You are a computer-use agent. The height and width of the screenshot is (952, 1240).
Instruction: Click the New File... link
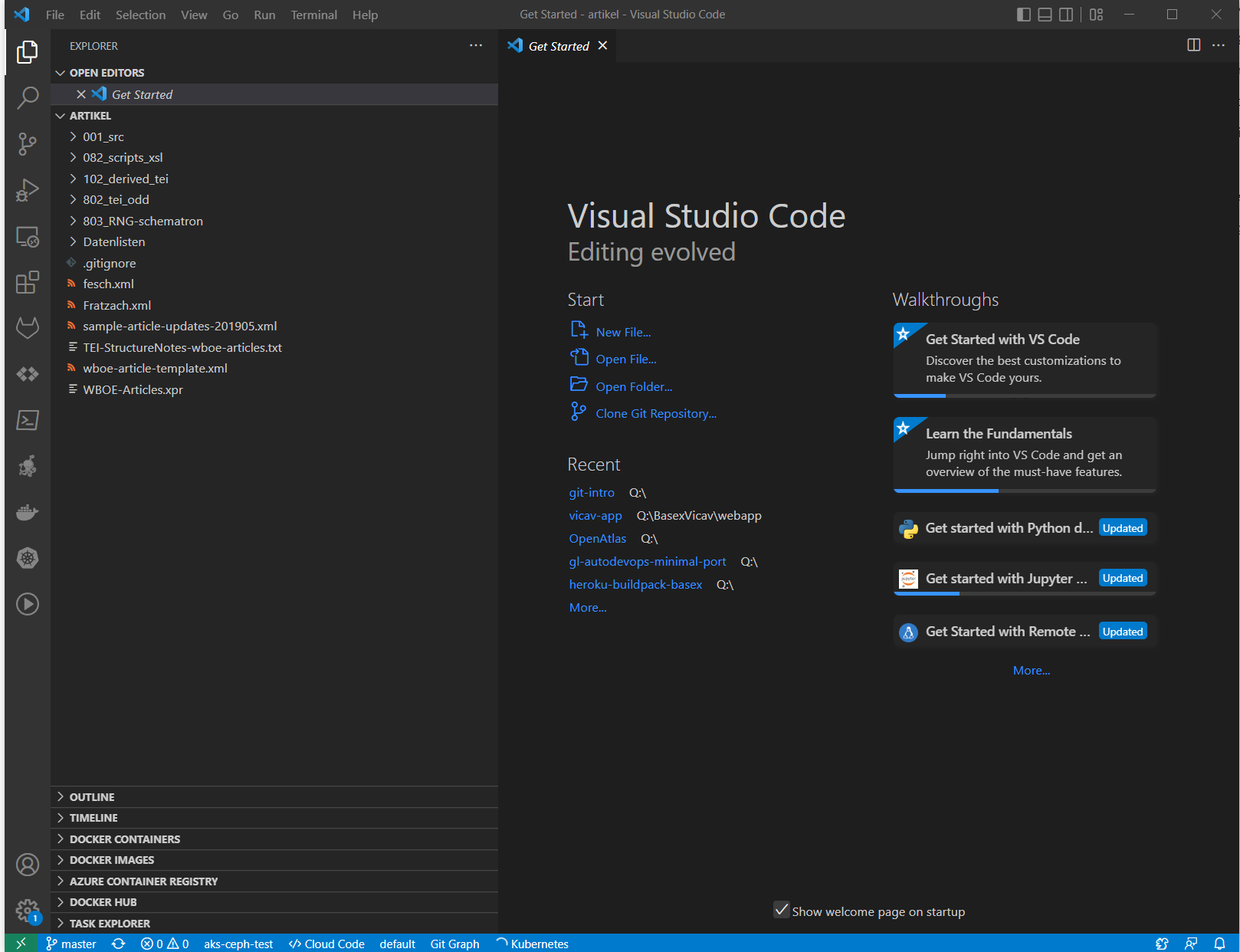click(623, 332)
